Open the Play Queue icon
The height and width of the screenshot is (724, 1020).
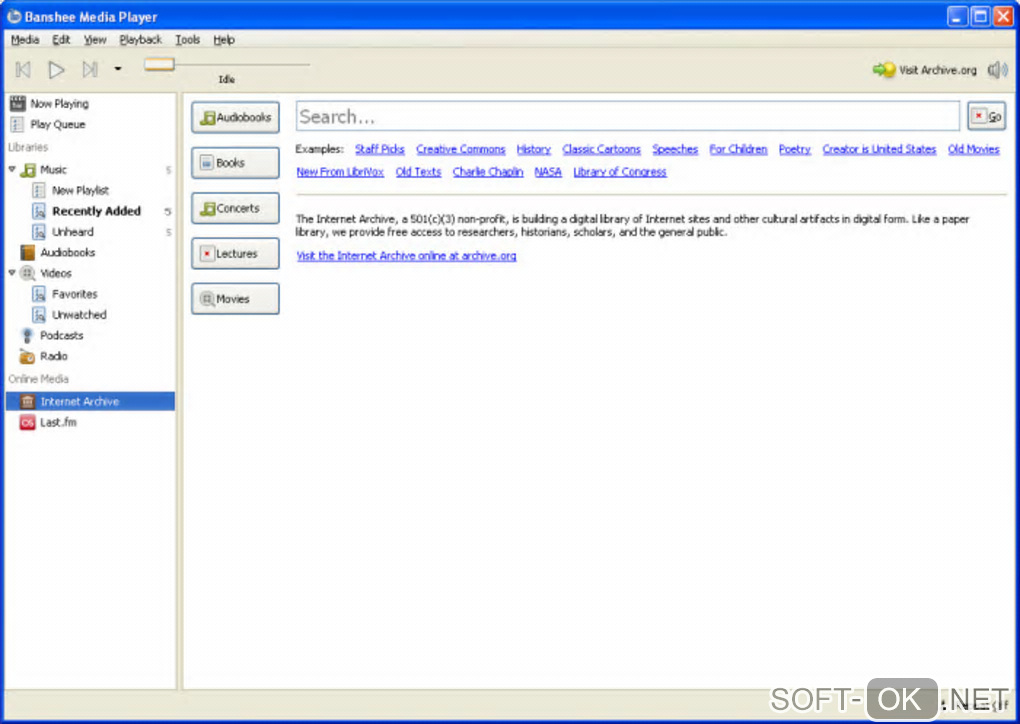point(18,124)
